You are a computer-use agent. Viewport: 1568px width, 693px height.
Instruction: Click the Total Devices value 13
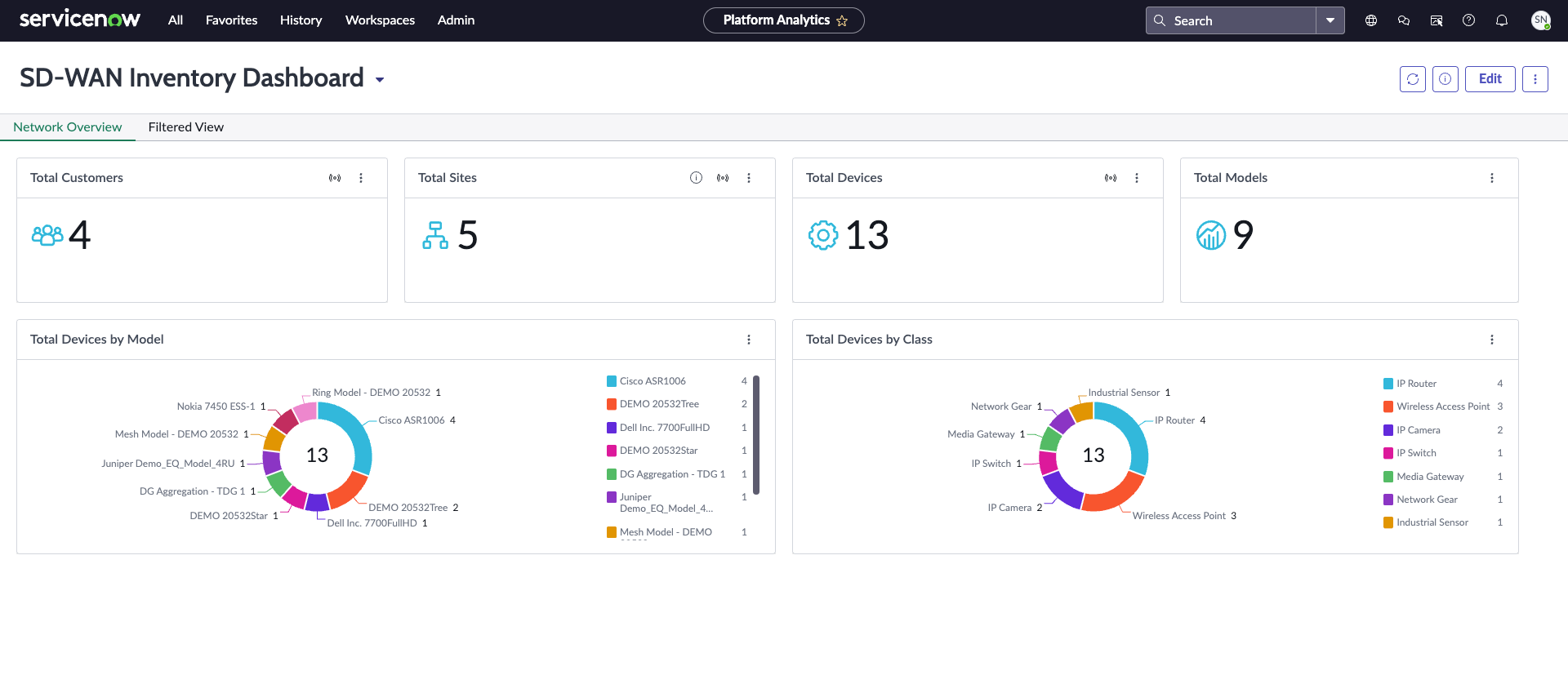click(x=867, y=235)
